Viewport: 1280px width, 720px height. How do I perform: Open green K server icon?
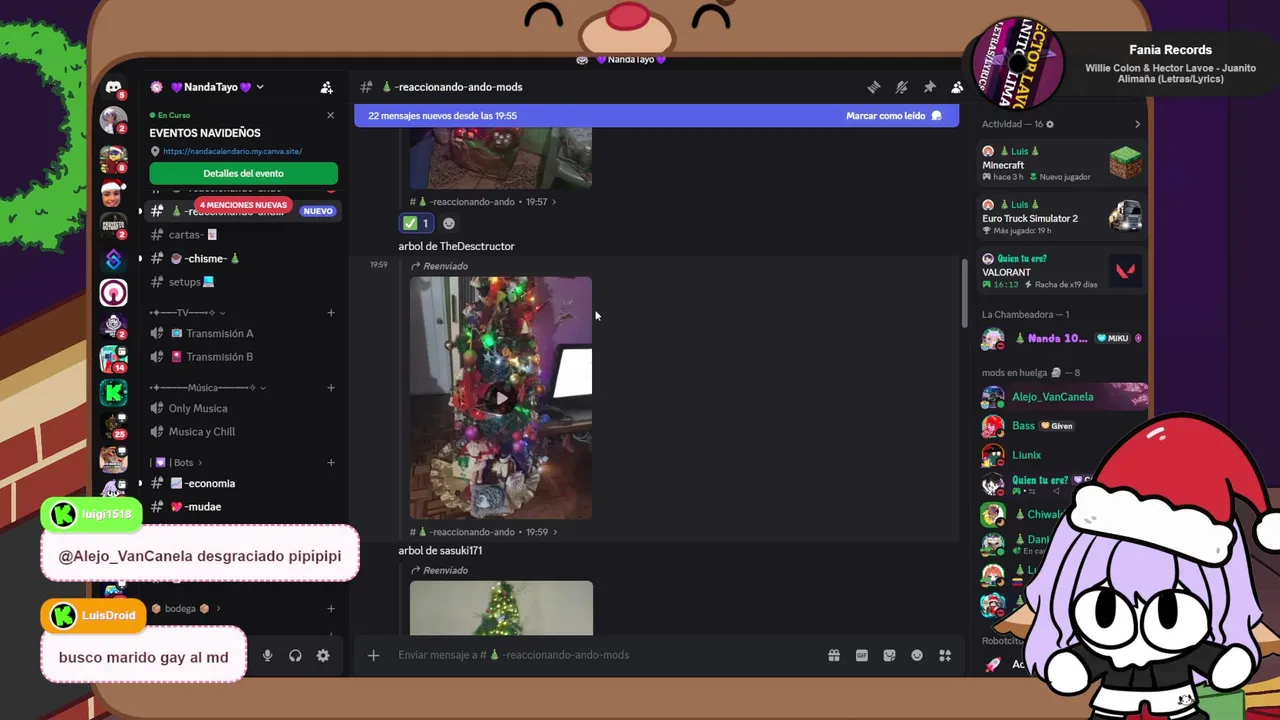(114, 392)
